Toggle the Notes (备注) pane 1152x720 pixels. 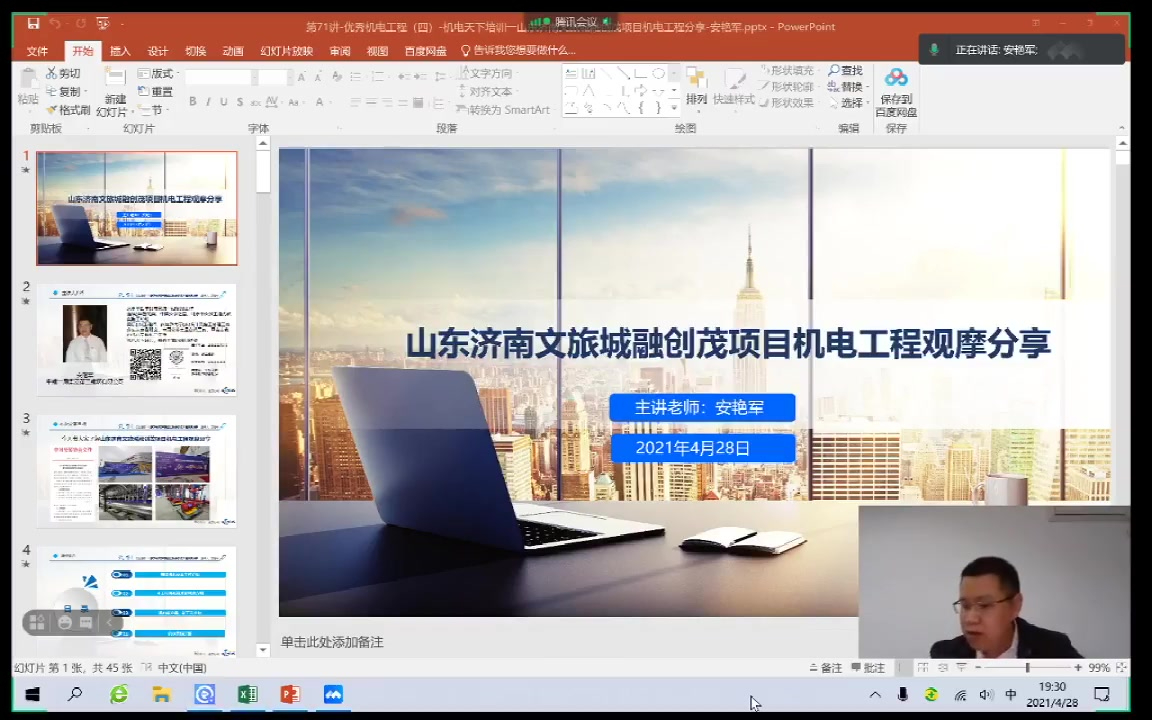tap(825, 668)
